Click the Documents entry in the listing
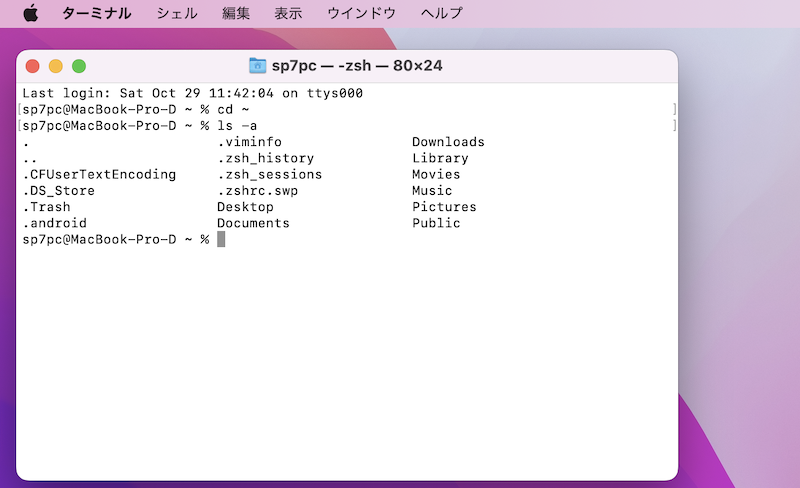The image size is (800, 488). point(253,223)
